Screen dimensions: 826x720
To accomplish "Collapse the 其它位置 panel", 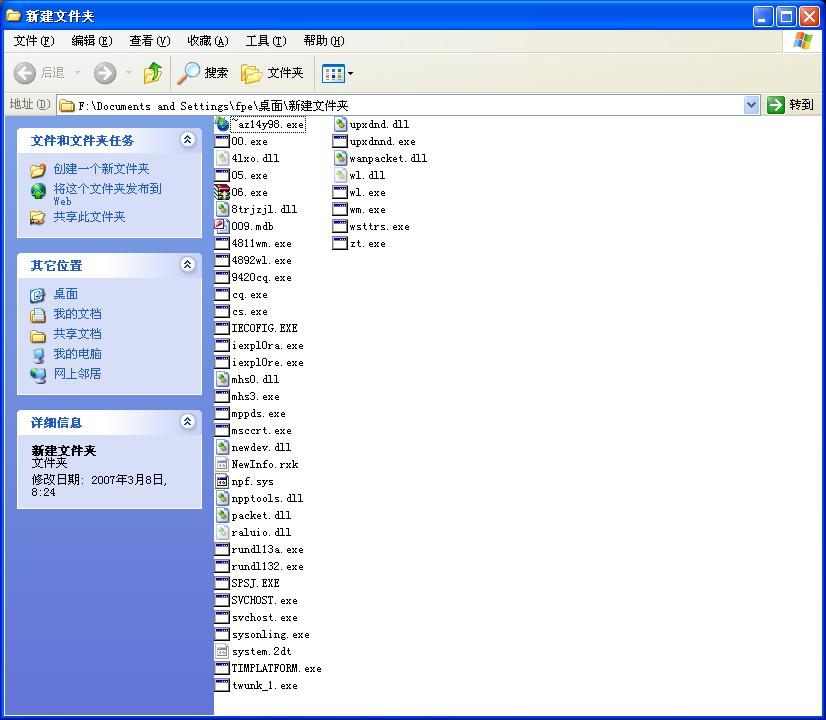I will click(x=188, y=264).
